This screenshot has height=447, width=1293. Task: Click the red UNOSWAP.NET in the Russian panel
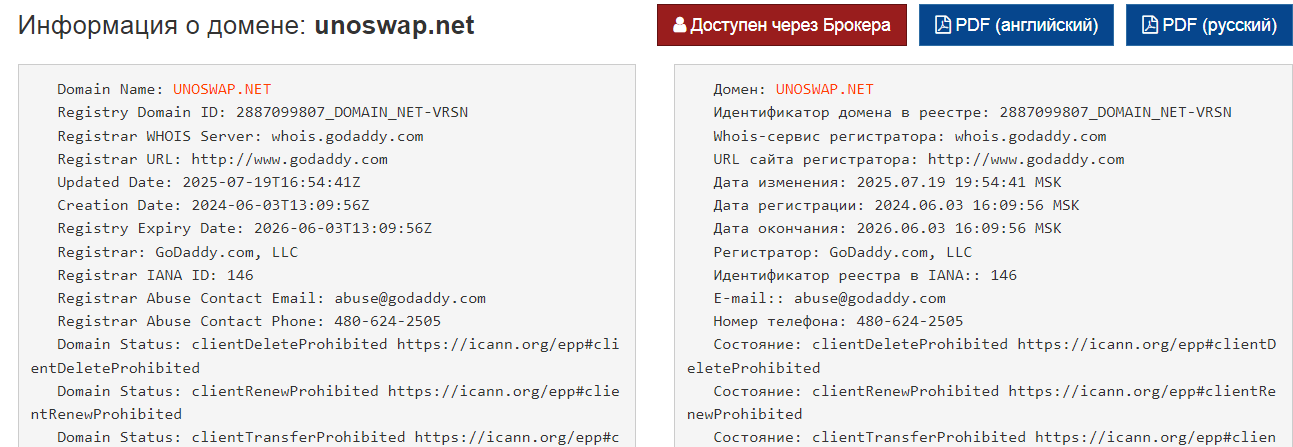click(824, 90)
